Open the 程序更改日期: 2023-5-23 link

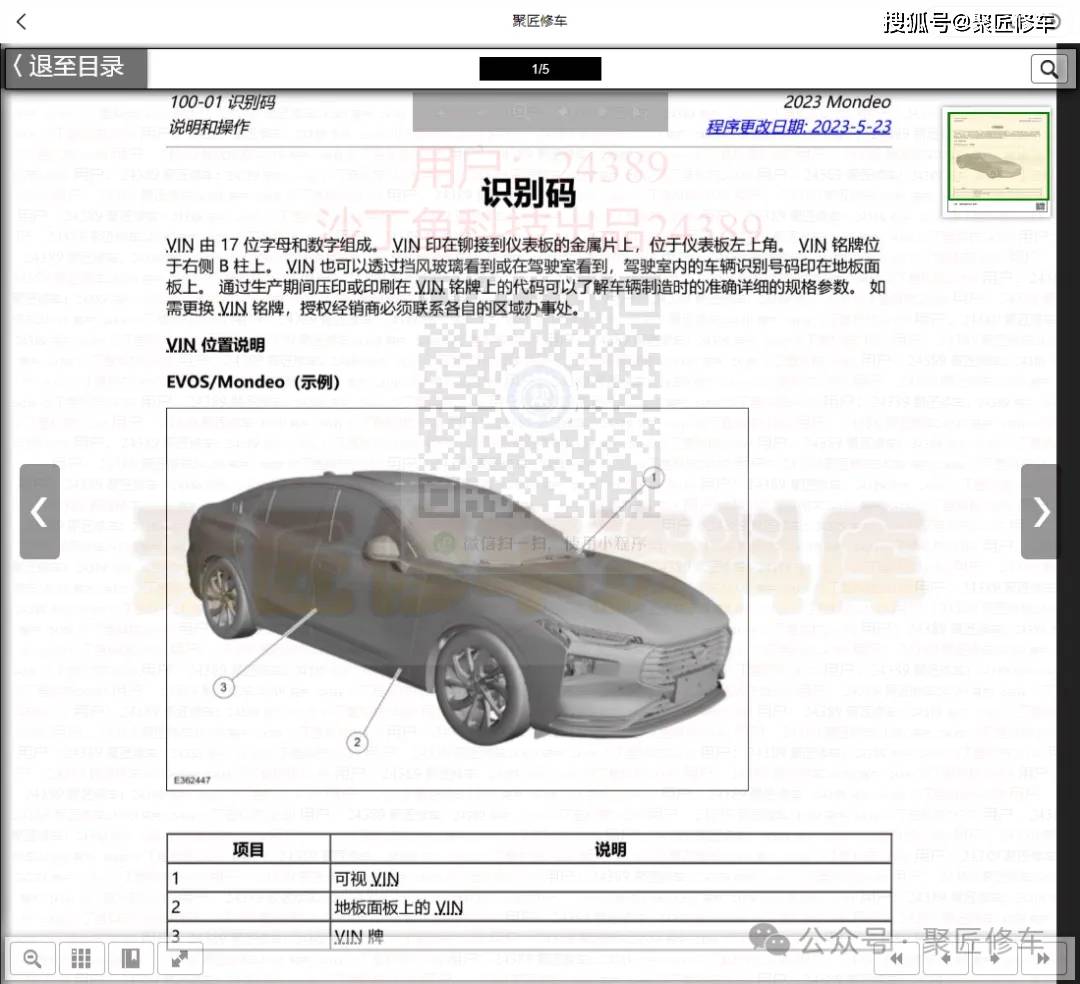tap(798, 127)
